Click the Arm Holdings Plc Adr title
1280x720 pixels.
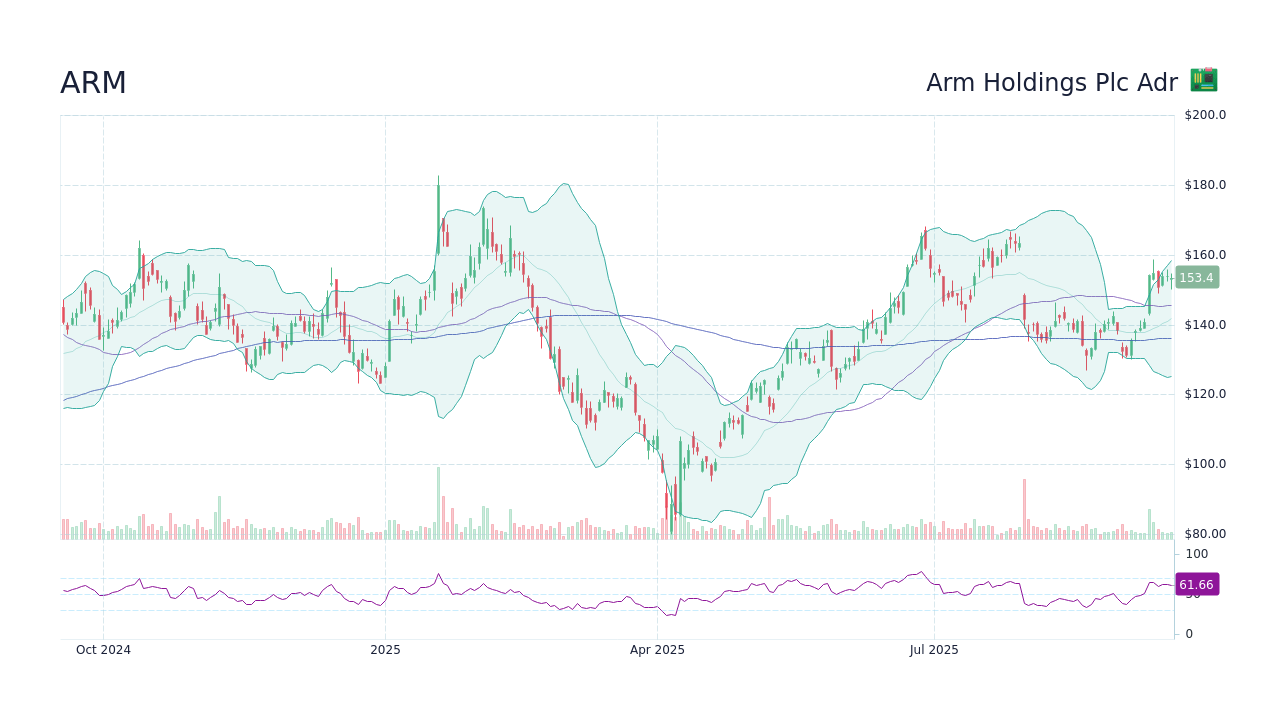click(1052, 82)
